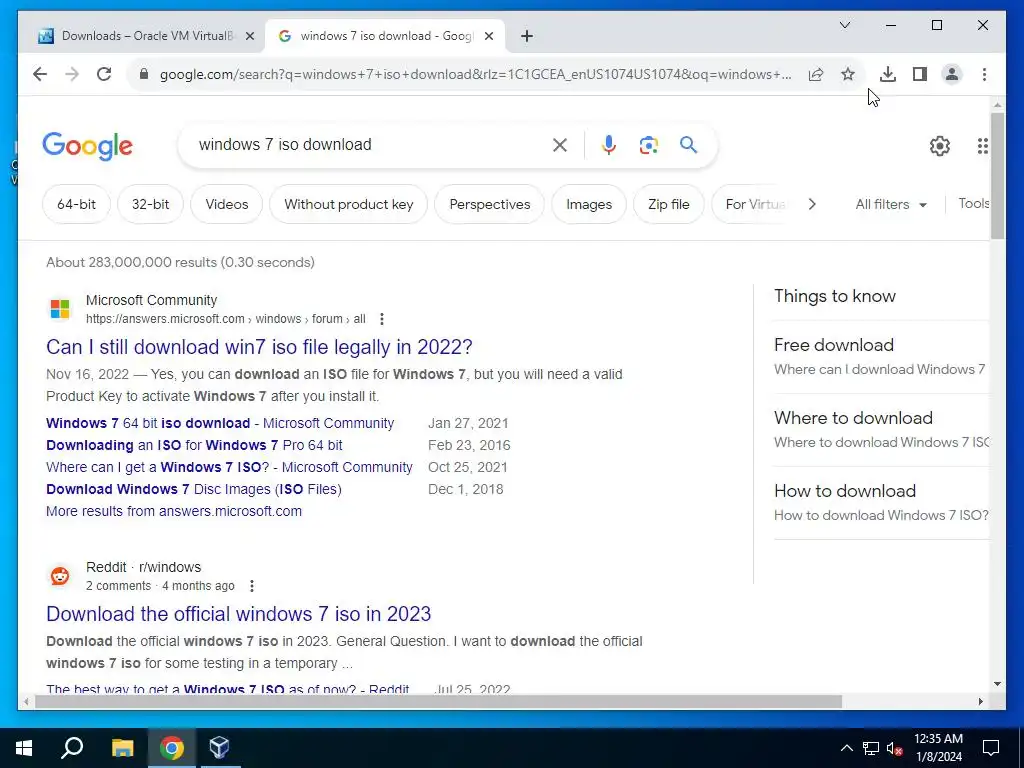Go to Google homepage via logo
1024x768 pixels.
pos(87,146)
